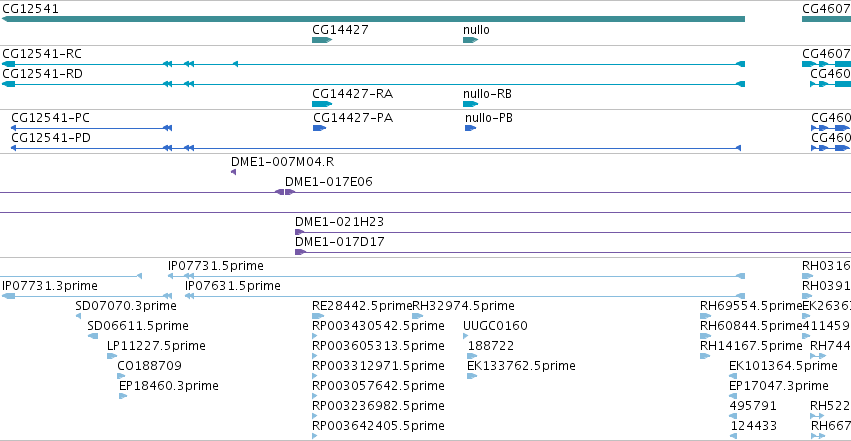
Task: Select the DME1-007M04.R small arrow glyph
Action: point(233,172)
